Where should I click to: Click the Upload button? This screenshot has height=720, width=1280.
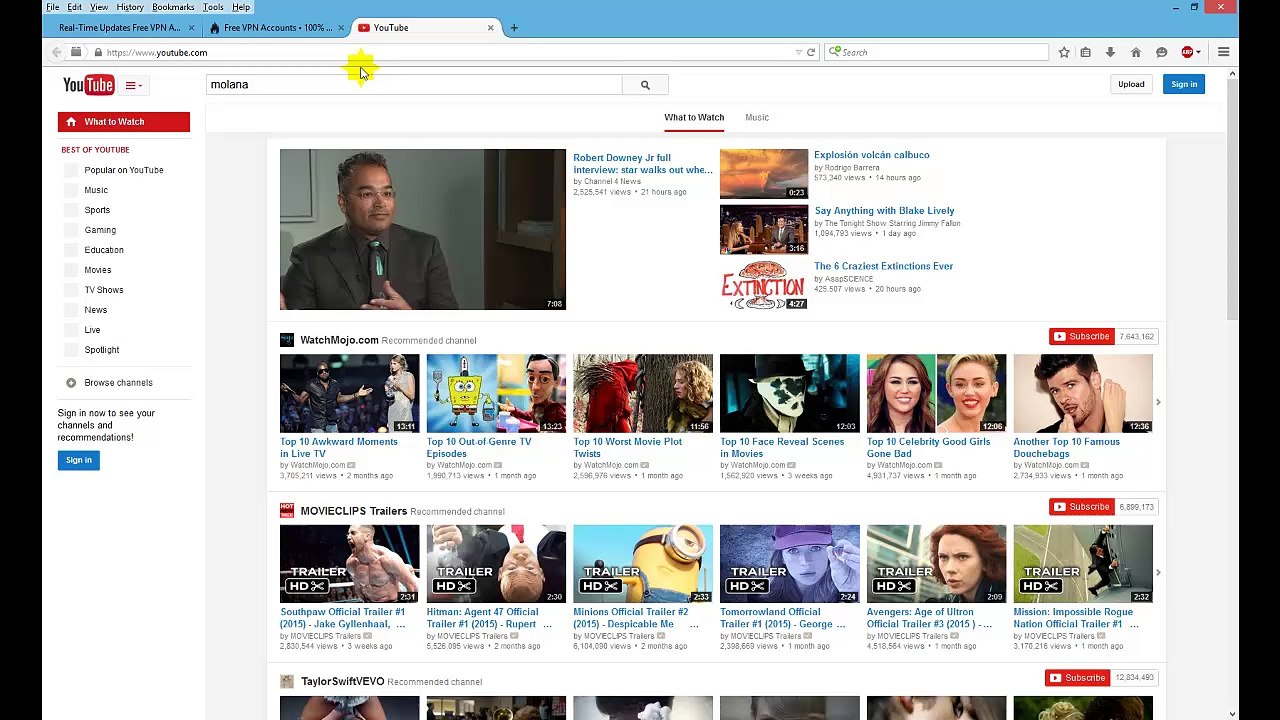coord(1131,84)
